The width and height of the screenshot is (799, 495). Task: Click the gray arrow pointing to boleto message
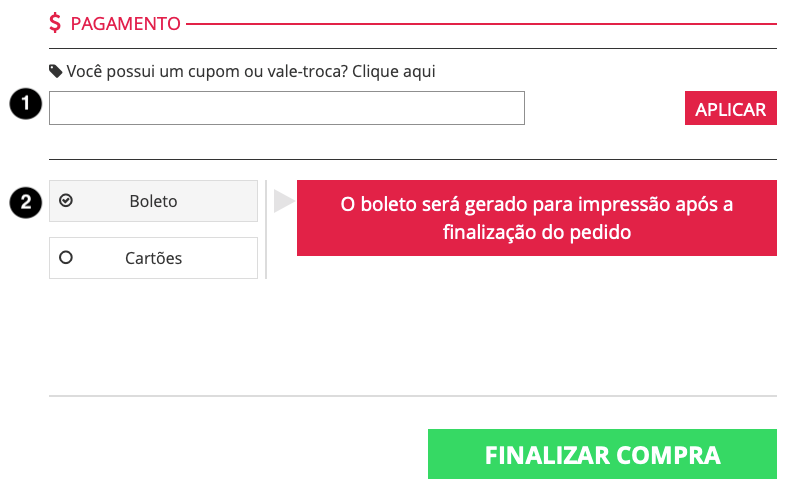pos(284,201)
